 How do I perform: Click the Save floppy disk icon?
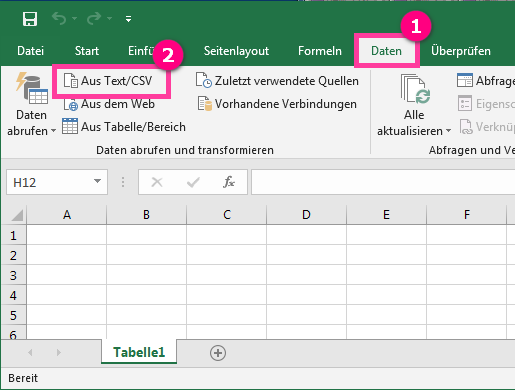click(30, 19)
